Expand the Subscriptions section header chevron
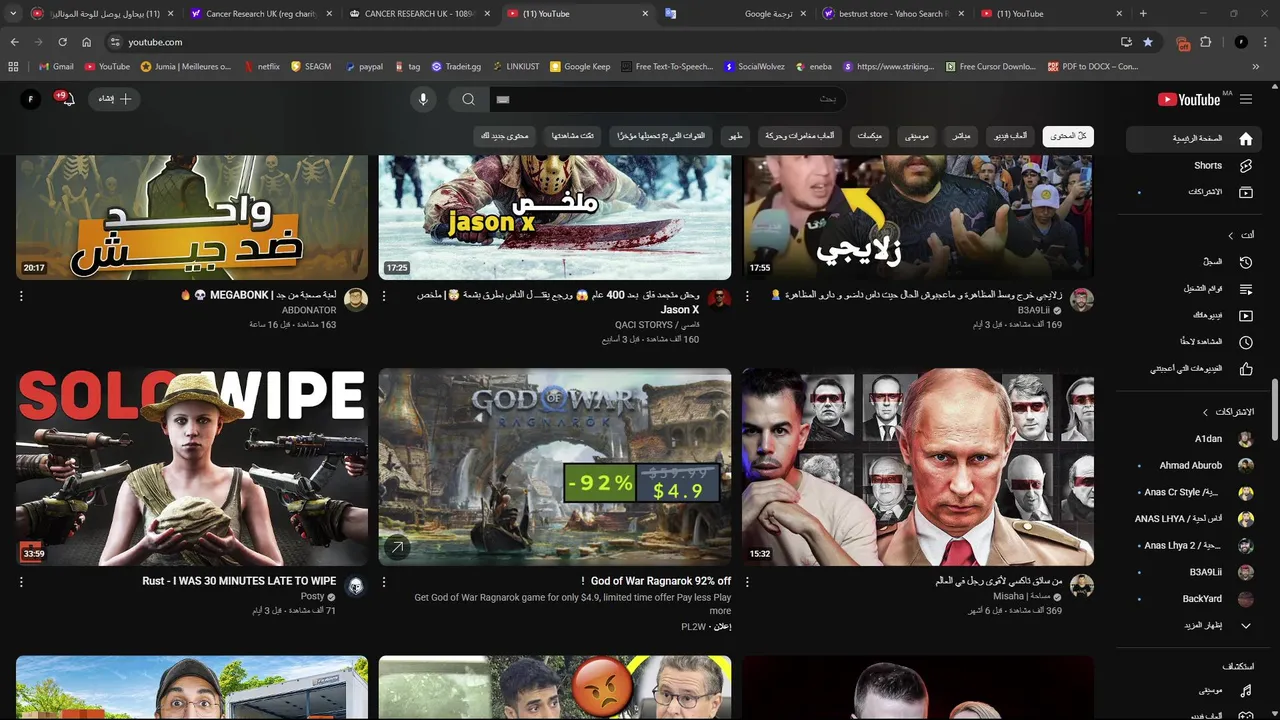Screen dimensions: 1280x720 click(1205, 412)
